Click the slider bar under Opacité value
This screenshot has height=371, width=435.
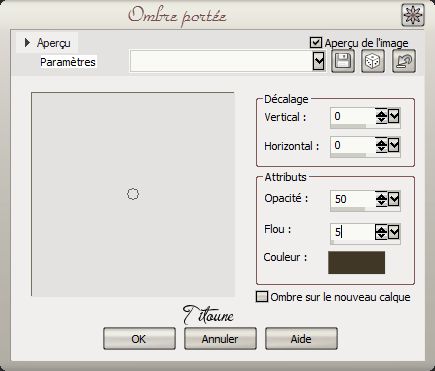(365, 209)
